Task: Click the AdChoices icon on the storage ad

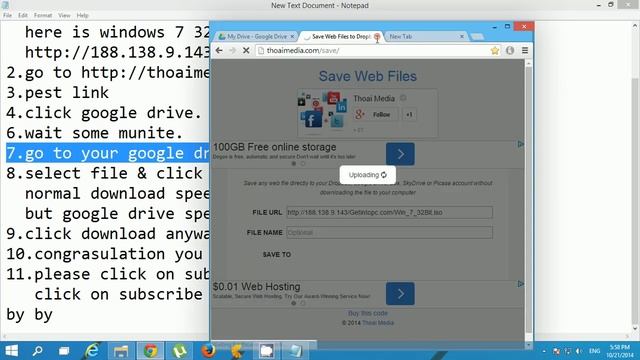Action: point(521,144)
